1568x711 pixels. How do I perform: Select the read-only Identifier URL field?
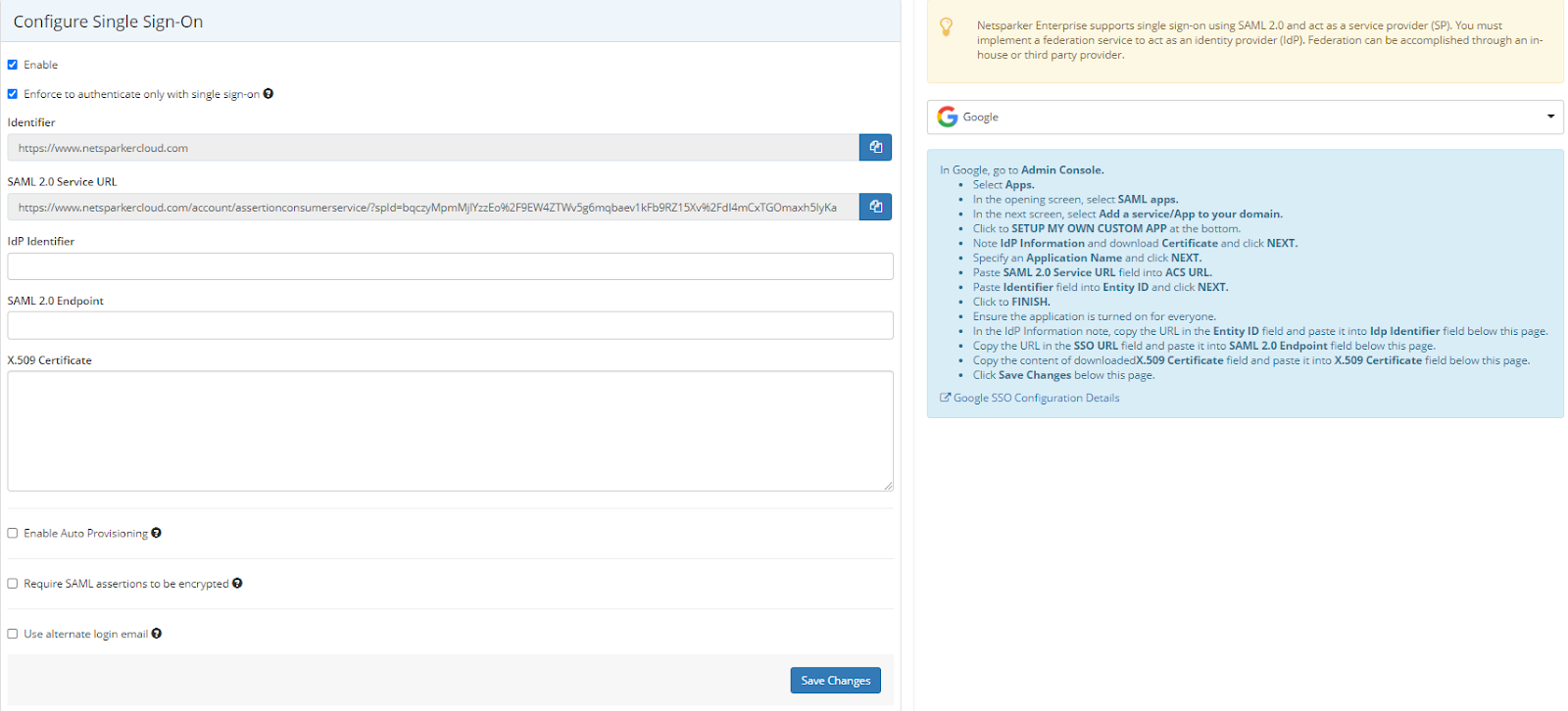click(432, 148)
